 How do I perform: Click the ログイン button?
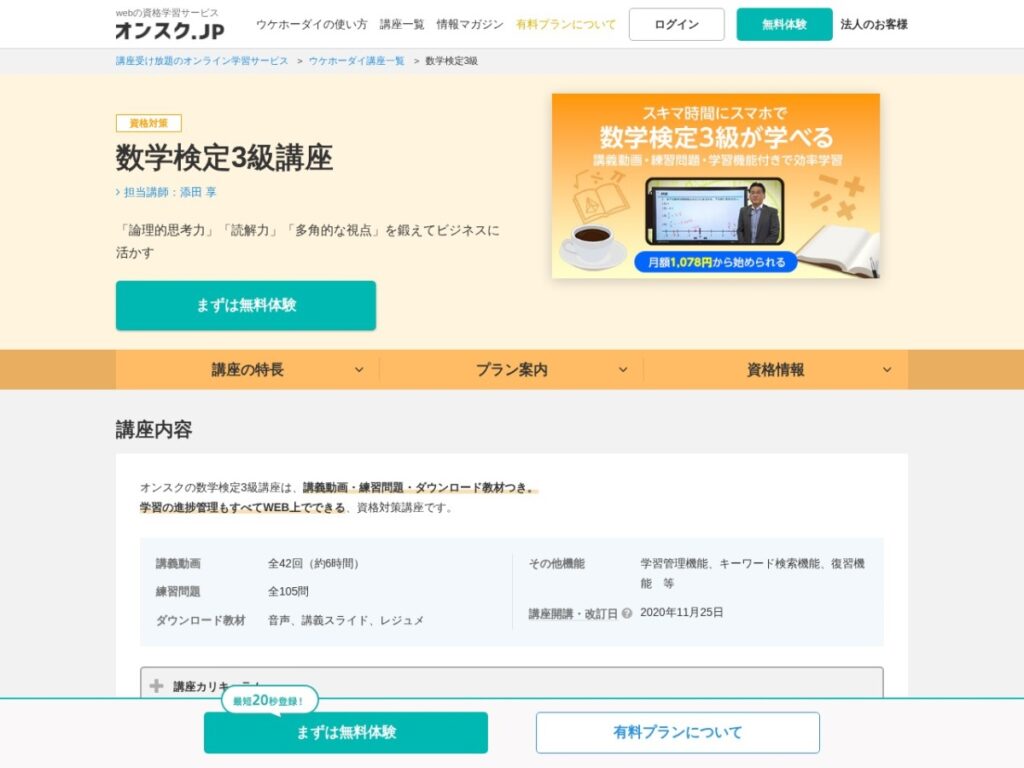point(677,24)
